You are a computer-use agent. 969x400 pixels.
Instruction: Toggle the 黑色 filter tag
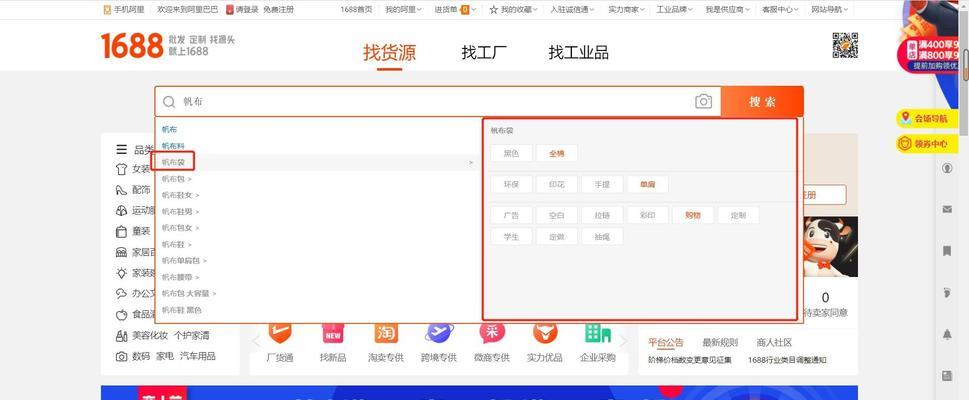[511, 153]
